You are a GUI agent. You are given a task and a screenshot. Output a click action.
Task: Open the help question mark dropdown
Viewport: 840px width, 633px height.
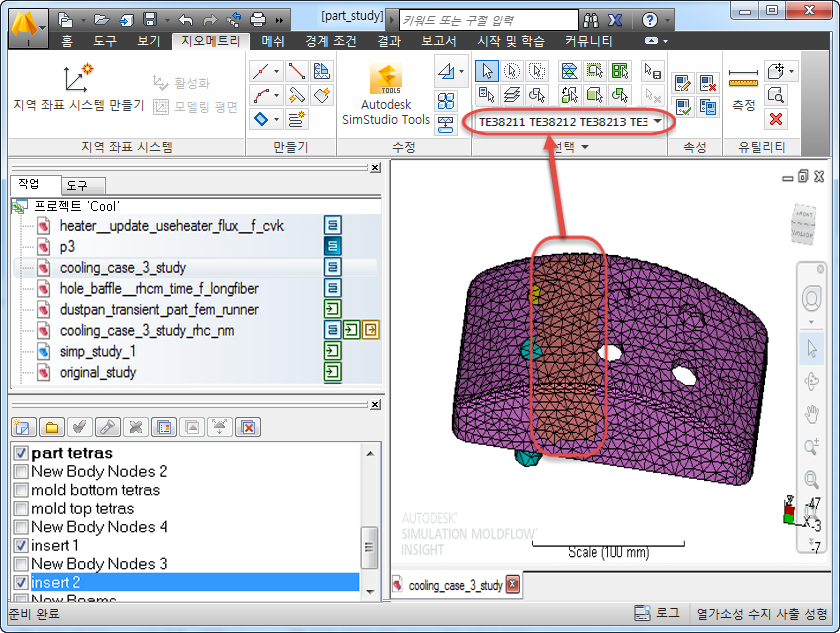668,20
